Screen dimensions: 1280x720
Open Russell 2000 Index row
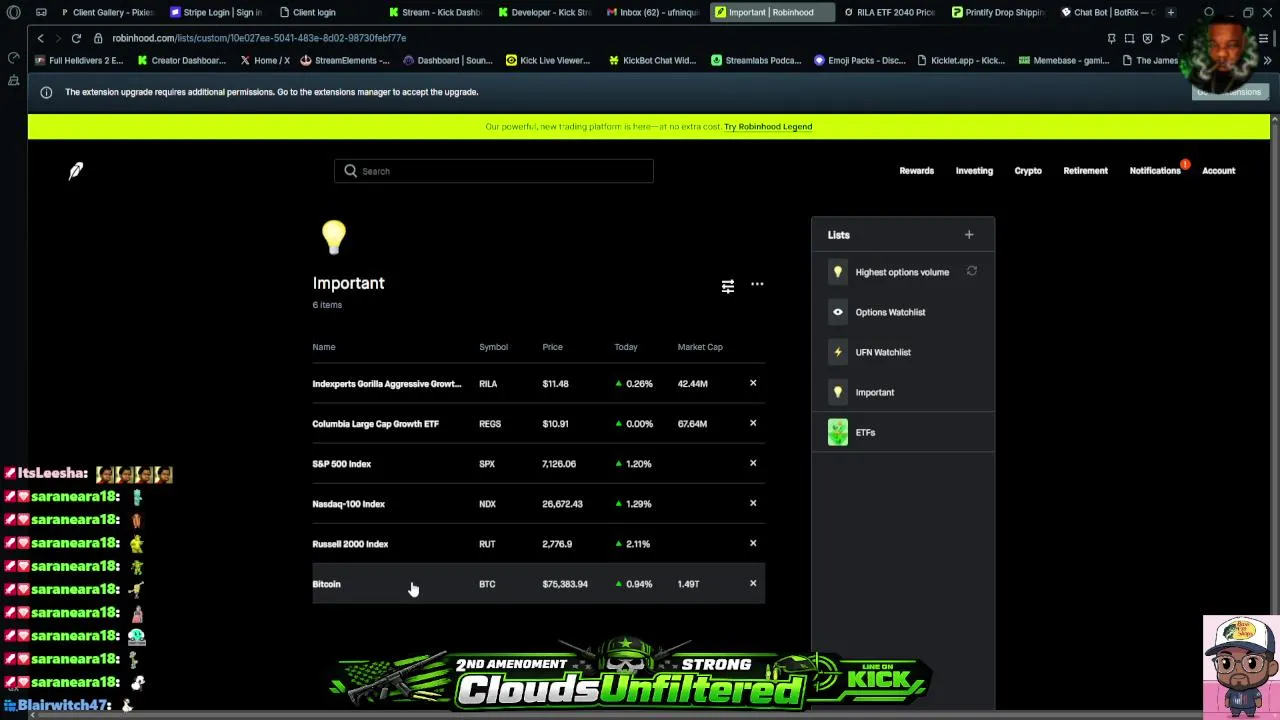pos(538,544)
